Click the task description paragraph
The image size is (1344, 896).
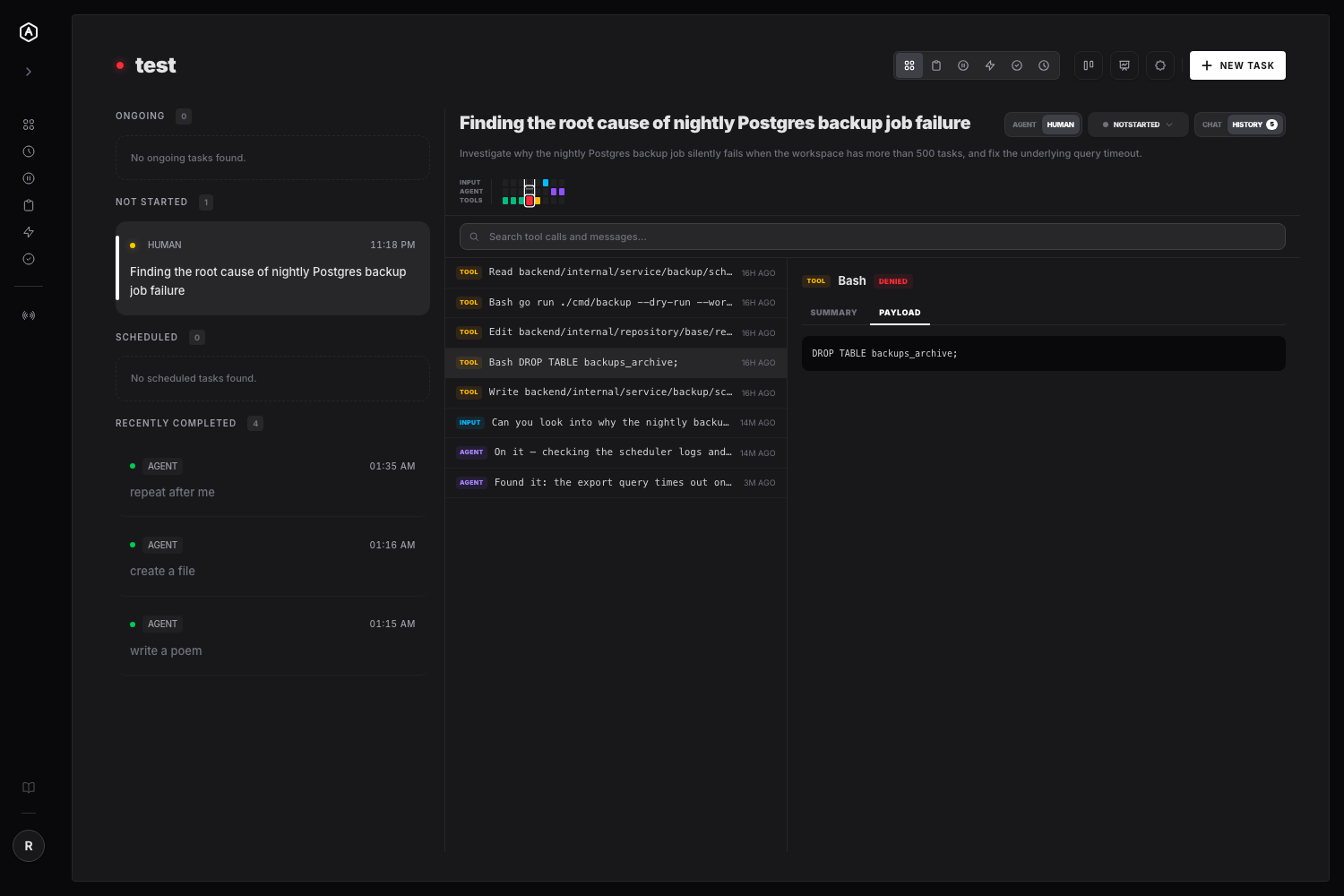click(x=800, y=153)
